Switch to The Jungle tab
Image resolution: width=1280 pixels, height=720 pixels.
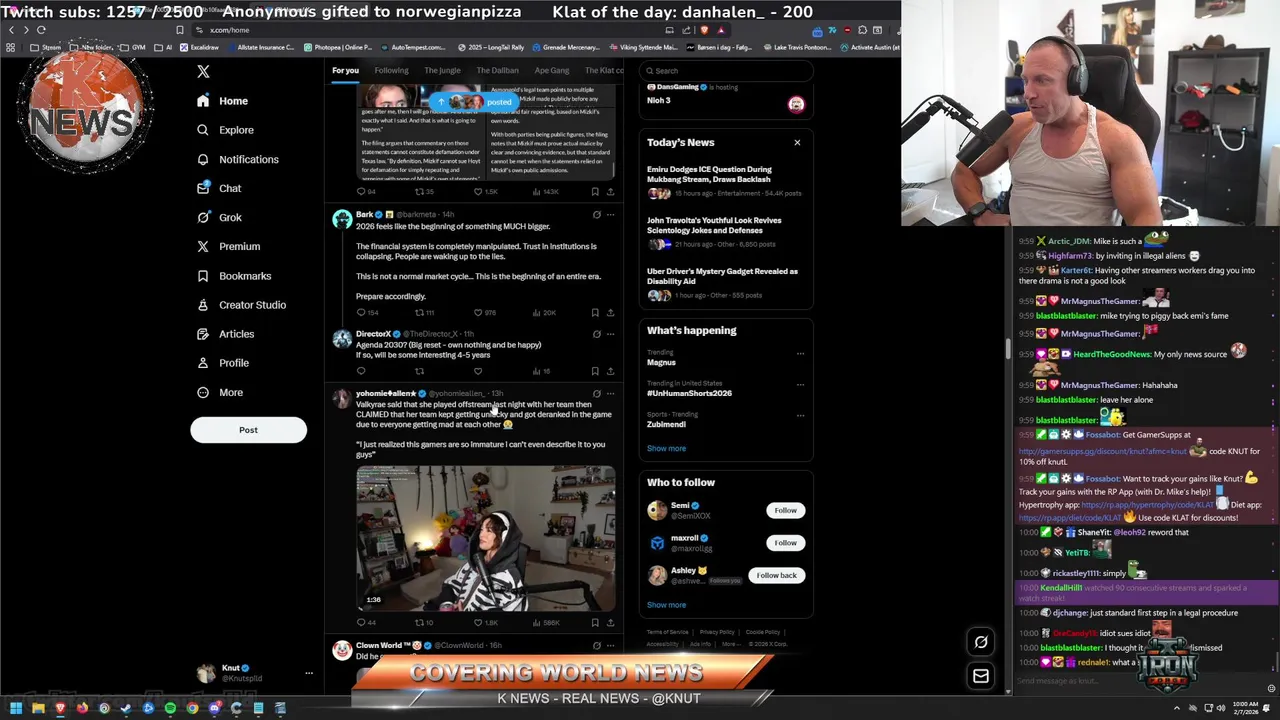tap(442, 71)
